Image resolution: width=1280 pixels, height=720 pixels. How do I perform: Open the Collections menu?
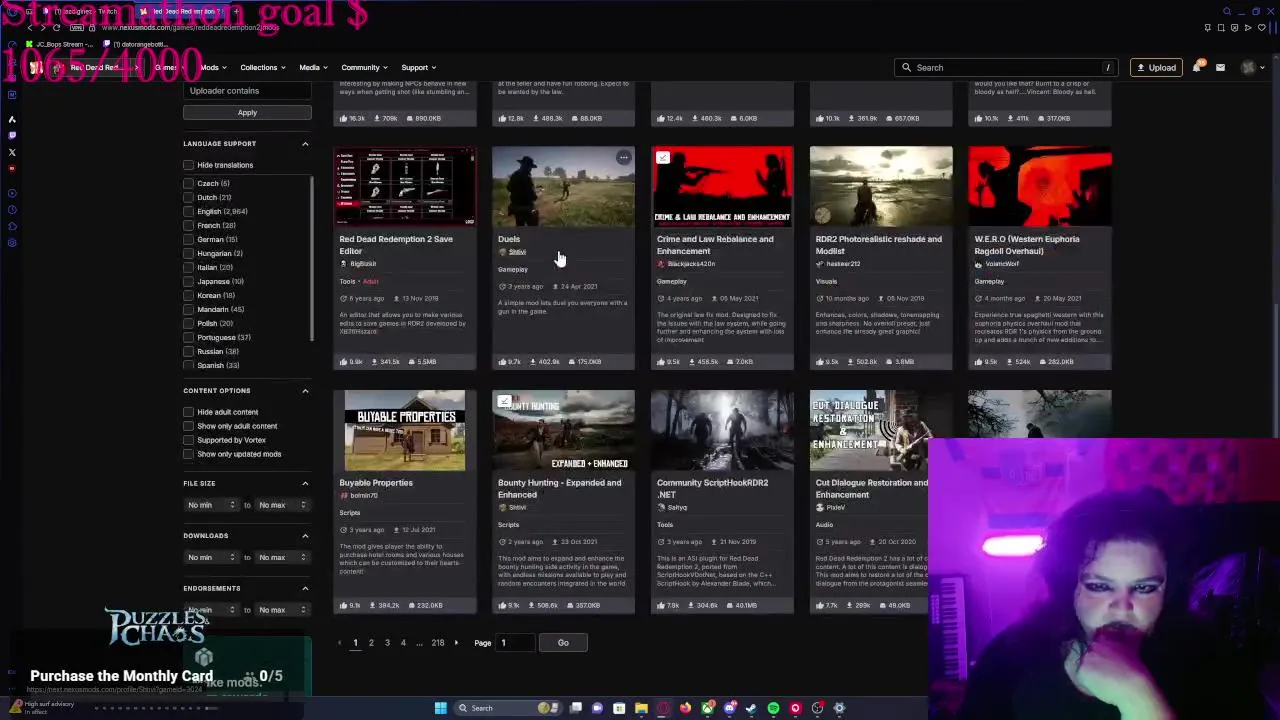tap(263, 67)
